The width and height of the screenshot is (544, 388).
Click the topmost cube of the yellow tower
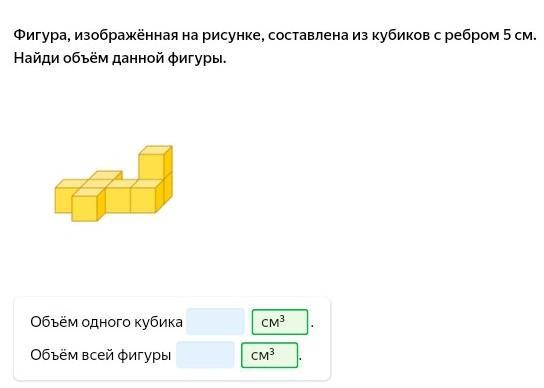click(155, 162)
